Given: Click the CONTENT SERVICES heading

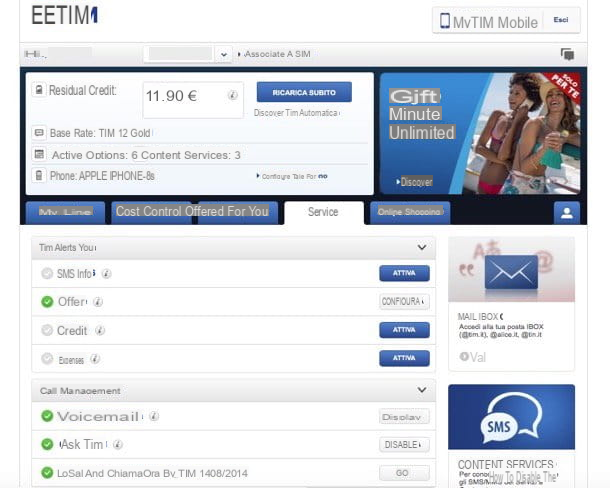Looking at the screenshot, I should click(x=506, y=464).
